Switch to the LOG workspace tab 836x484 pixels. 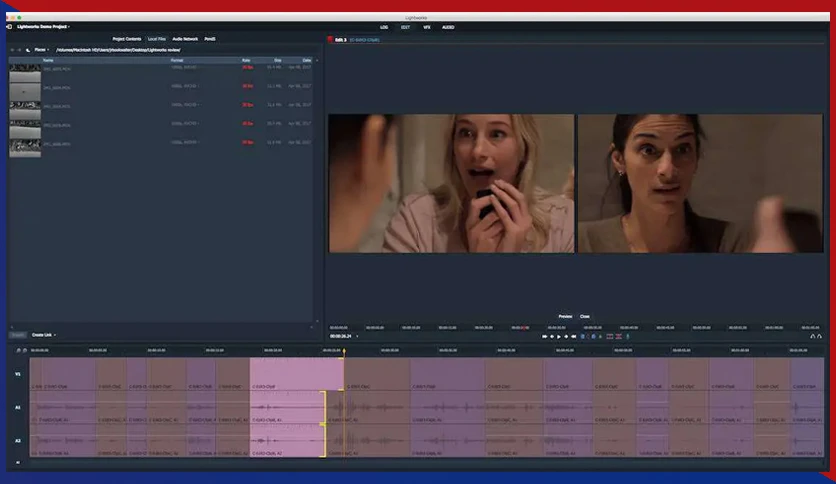coord(384,27)
